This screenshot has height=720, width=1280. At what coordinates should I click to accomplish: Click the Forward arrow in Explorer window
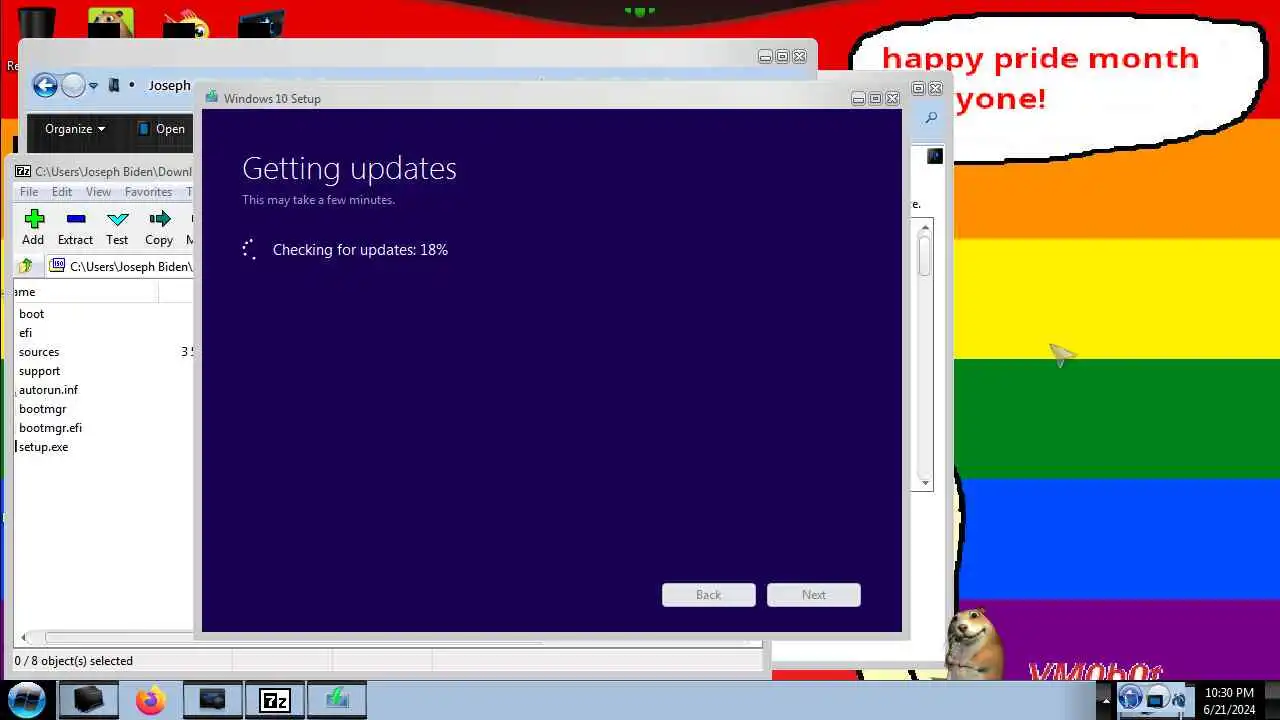coord(72,86)
